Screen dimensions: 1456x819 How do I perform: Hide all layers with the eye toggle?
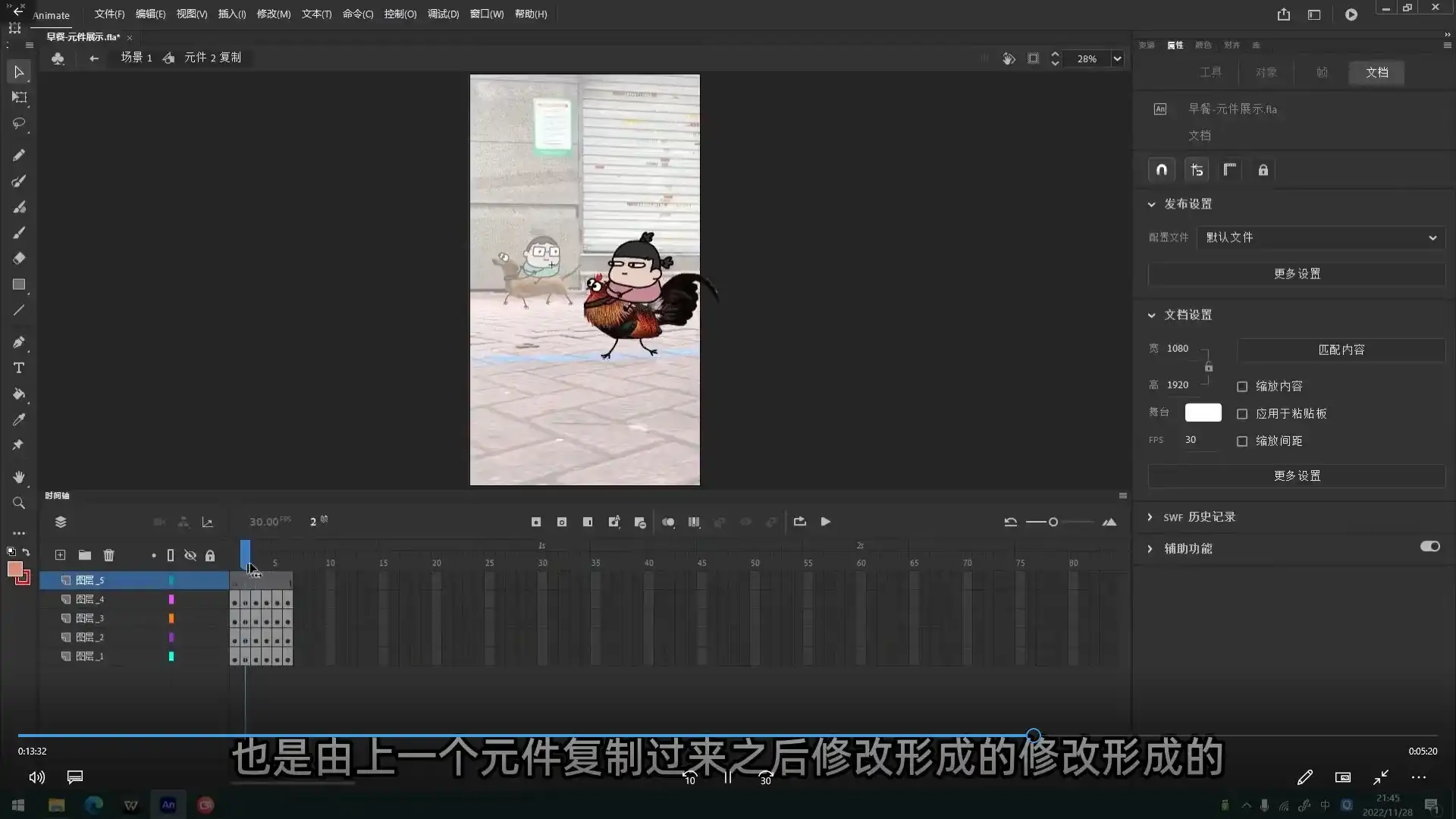click(x=190, y=555)
